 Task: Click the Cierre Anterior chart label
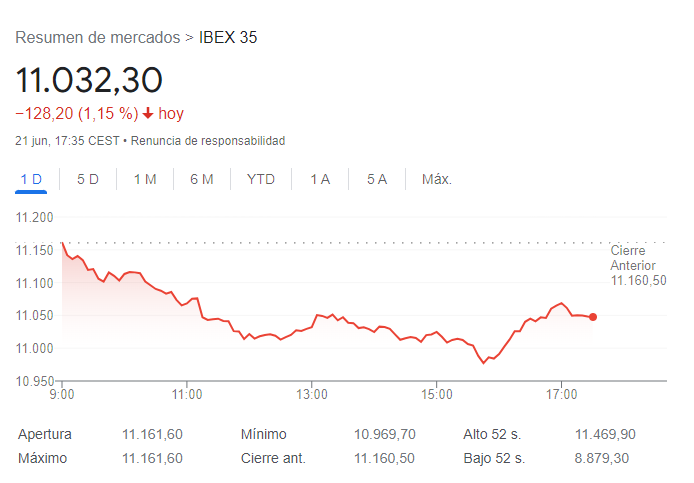tap(637, 266)
